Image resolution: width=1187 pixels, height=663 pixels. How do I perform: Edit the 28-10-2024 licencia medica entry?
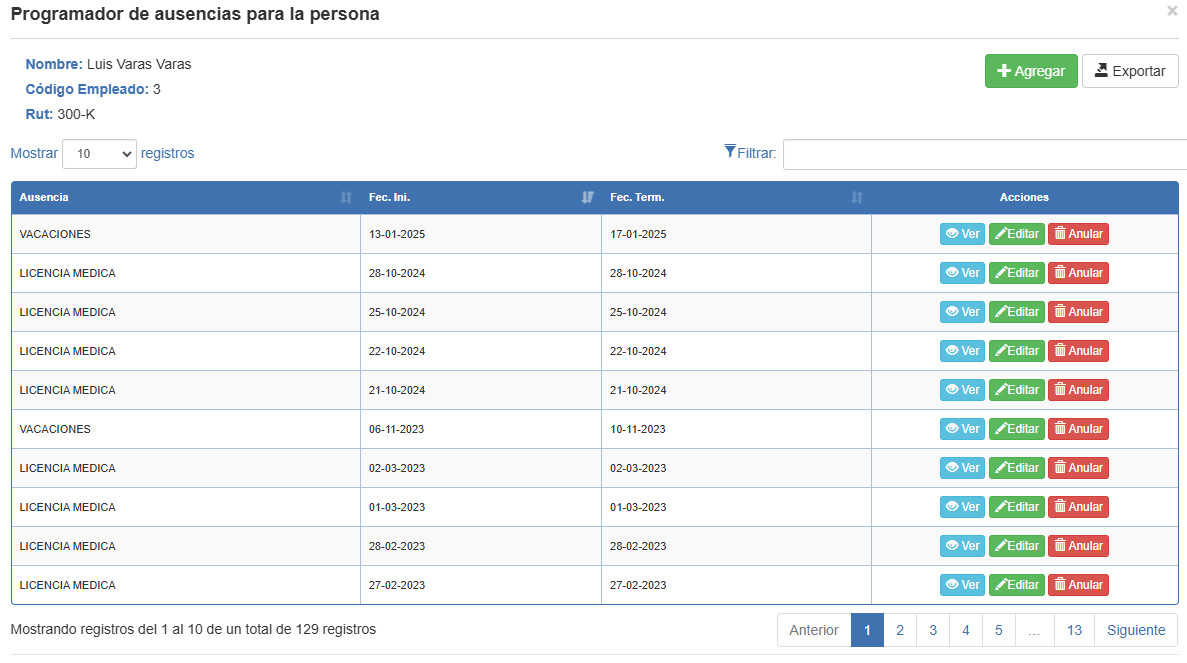[1017, 273]
